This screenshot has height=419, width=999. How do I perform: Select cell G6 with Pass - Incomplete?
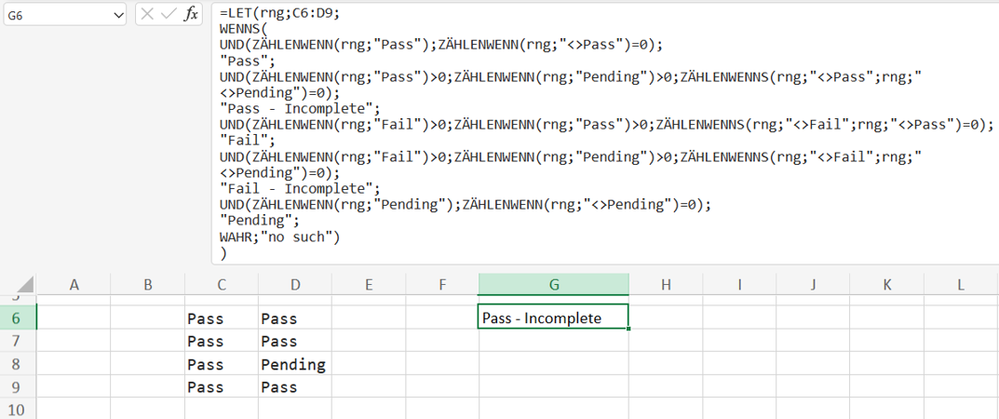click(x=553, y=317)
